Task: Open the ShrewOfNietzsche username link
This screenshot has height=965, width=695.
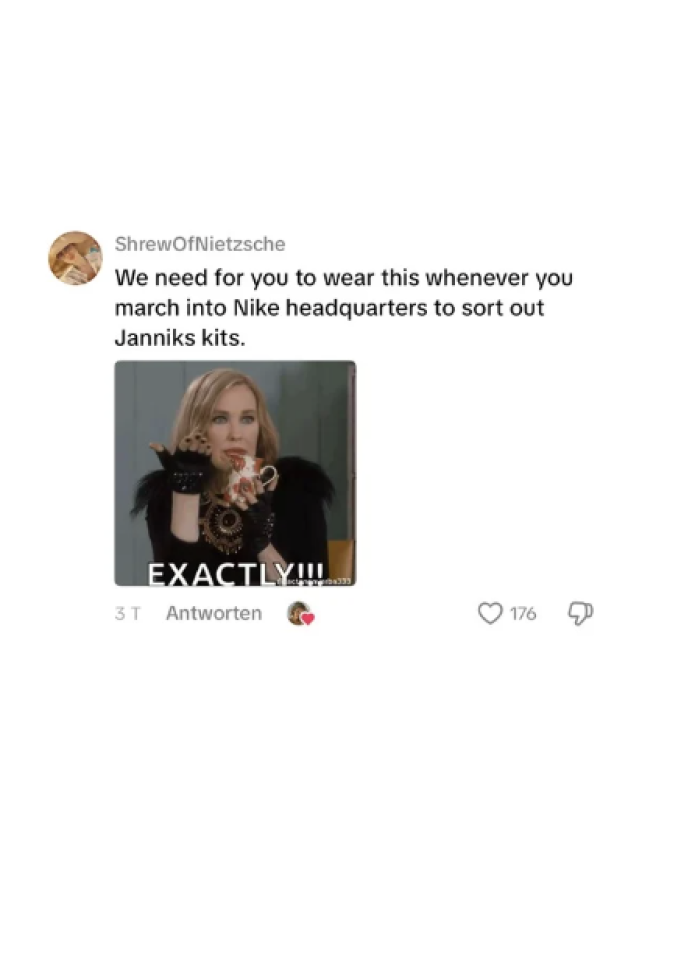Action: [200, 244]
